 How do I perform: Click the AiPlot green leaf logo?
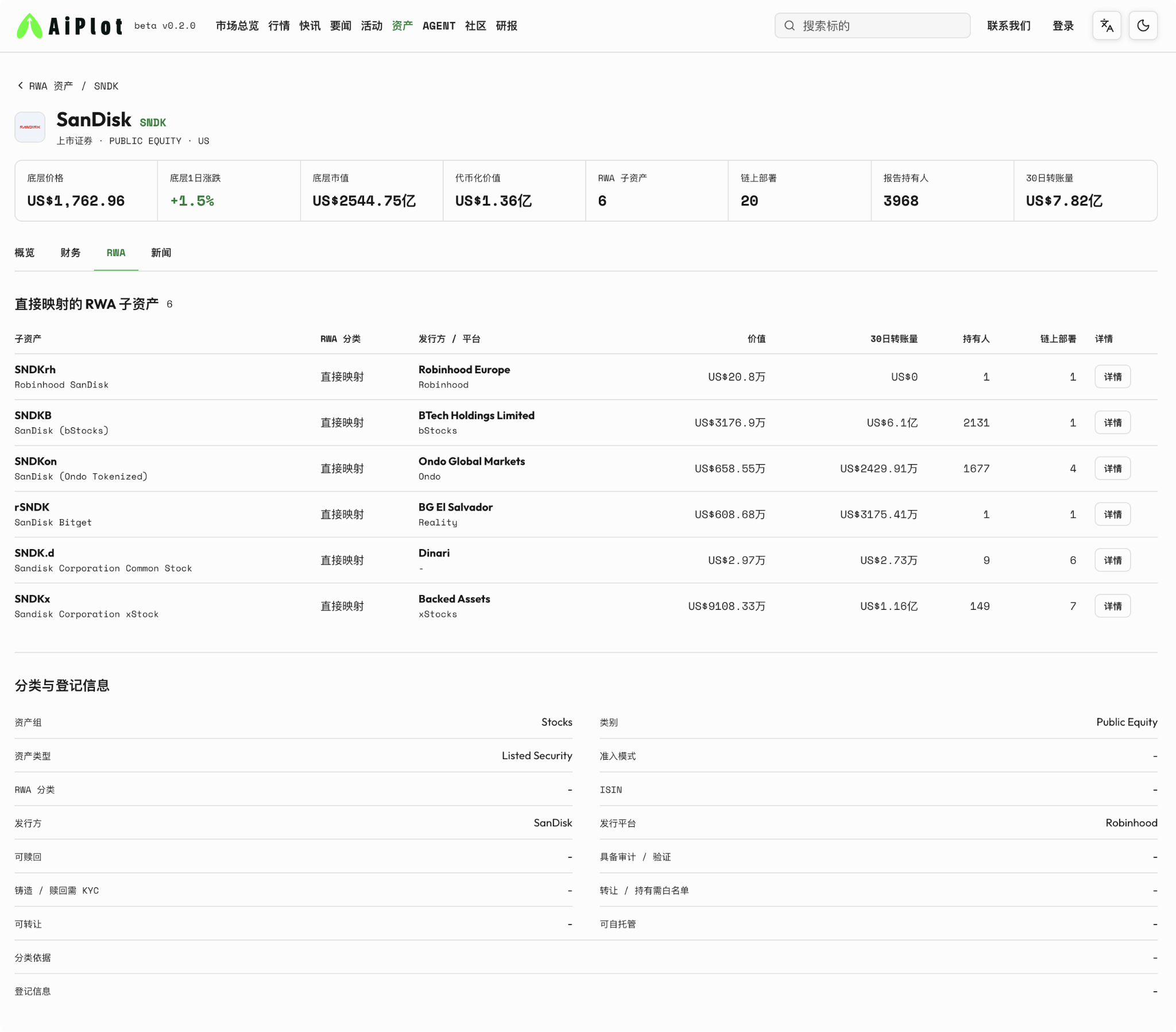[29, 26]
